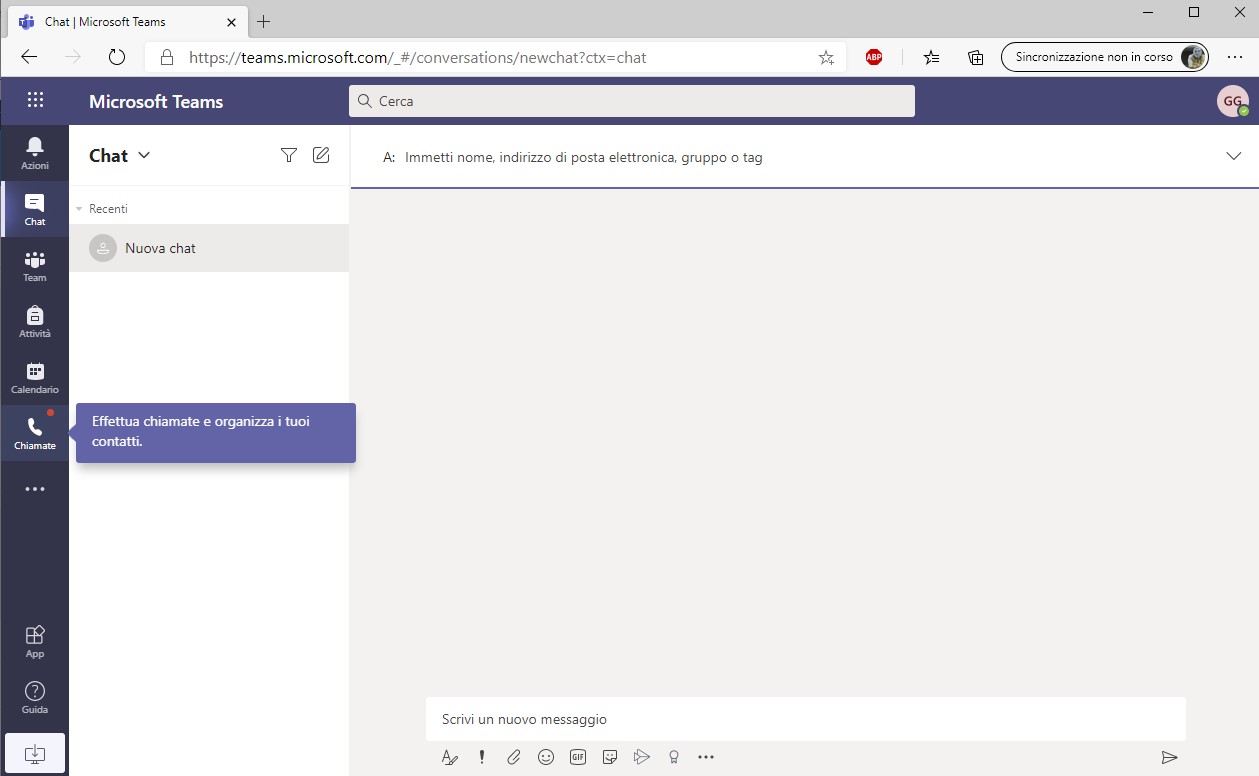Expand the recipient field chevron
Image resolution: width=1259 pixels, height=776 pixels.
point(1233,156)
